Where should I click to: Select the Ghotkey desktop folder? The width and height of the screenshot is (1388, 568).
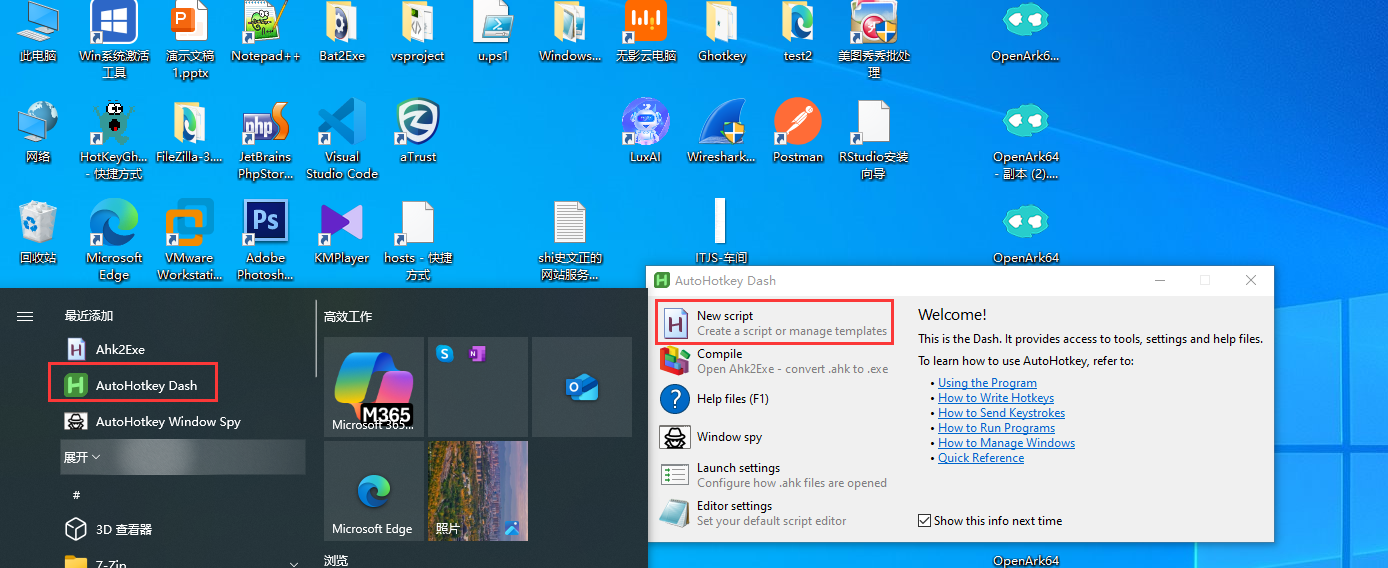click(x=722, y=33)
